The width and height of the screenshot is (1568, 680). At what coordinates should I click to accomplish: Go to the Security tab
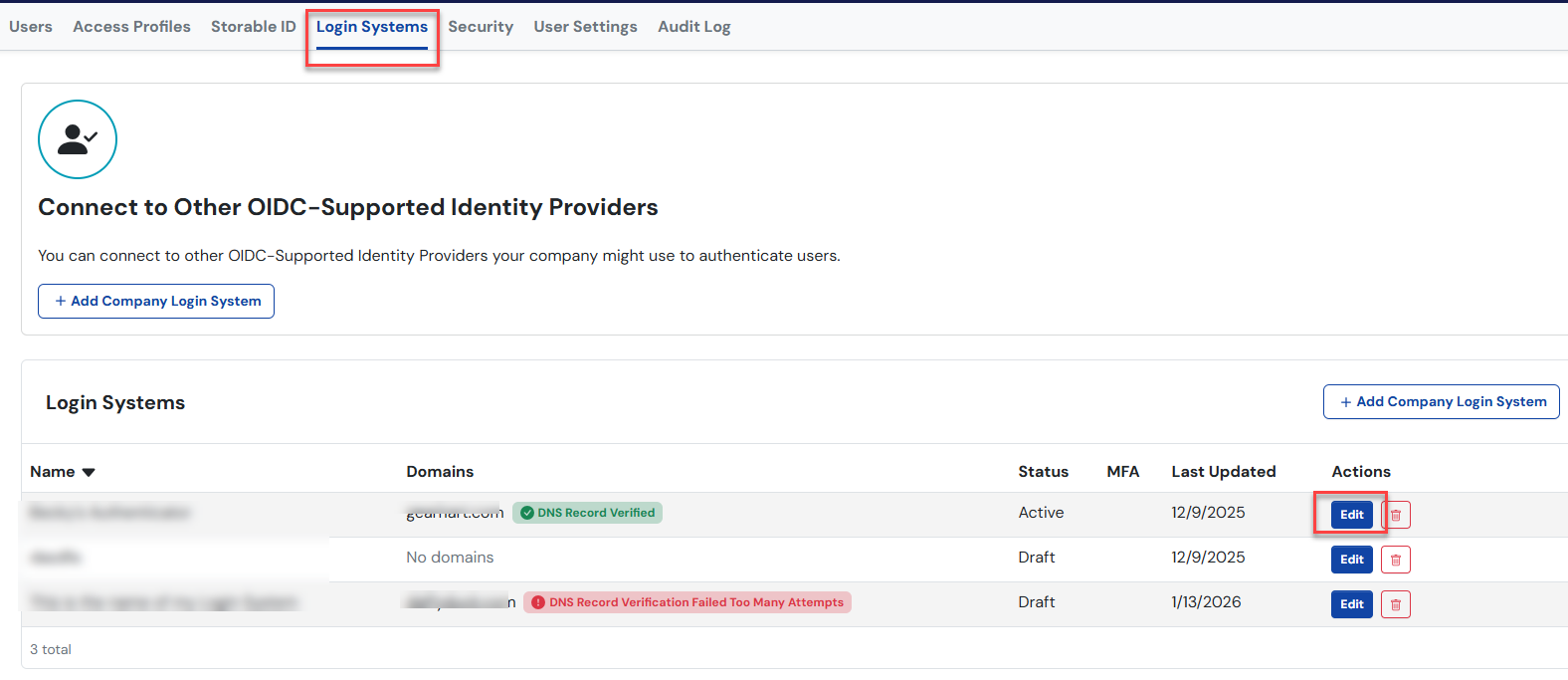tap(481, 27)
